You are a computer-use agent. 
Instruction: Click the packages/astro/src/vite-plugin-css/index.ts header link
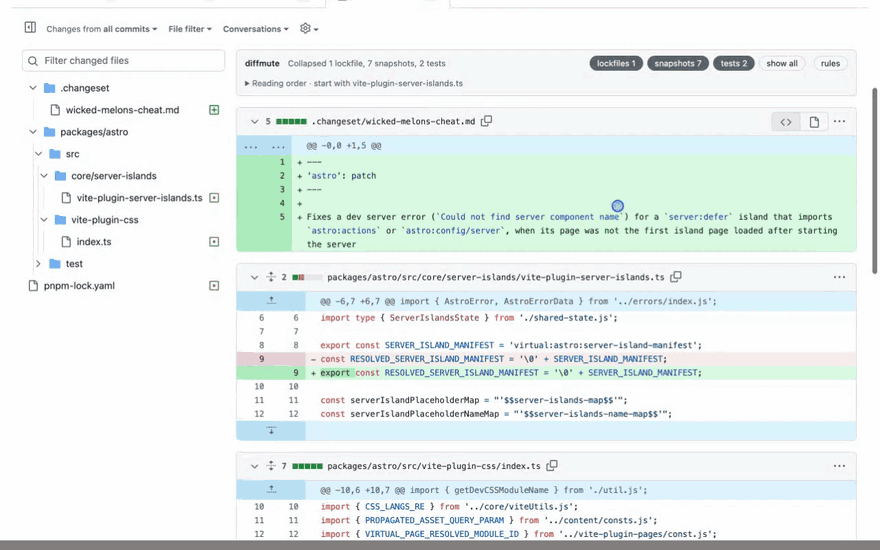434,466
